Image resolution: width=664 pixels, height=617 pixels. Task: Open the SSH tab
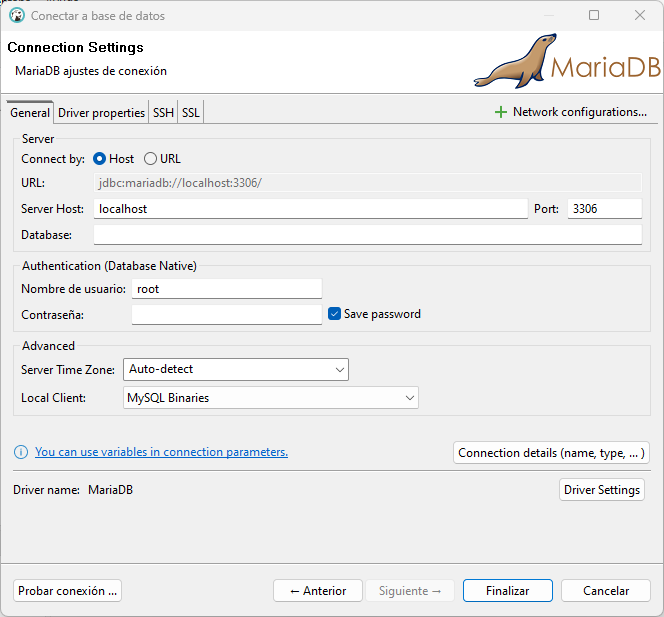(x=163, y=113)
